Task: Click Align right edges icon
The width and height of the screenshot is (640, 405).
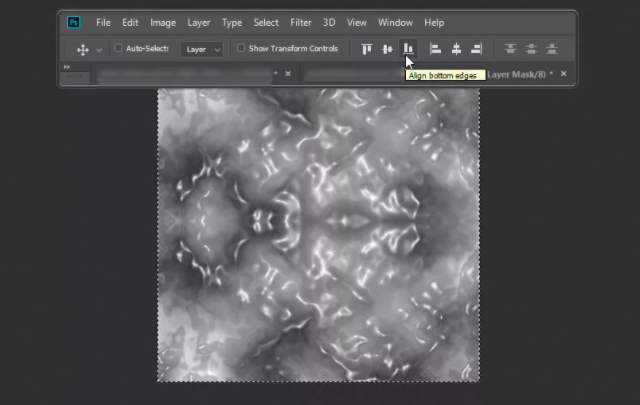Action: coord(477,49)
